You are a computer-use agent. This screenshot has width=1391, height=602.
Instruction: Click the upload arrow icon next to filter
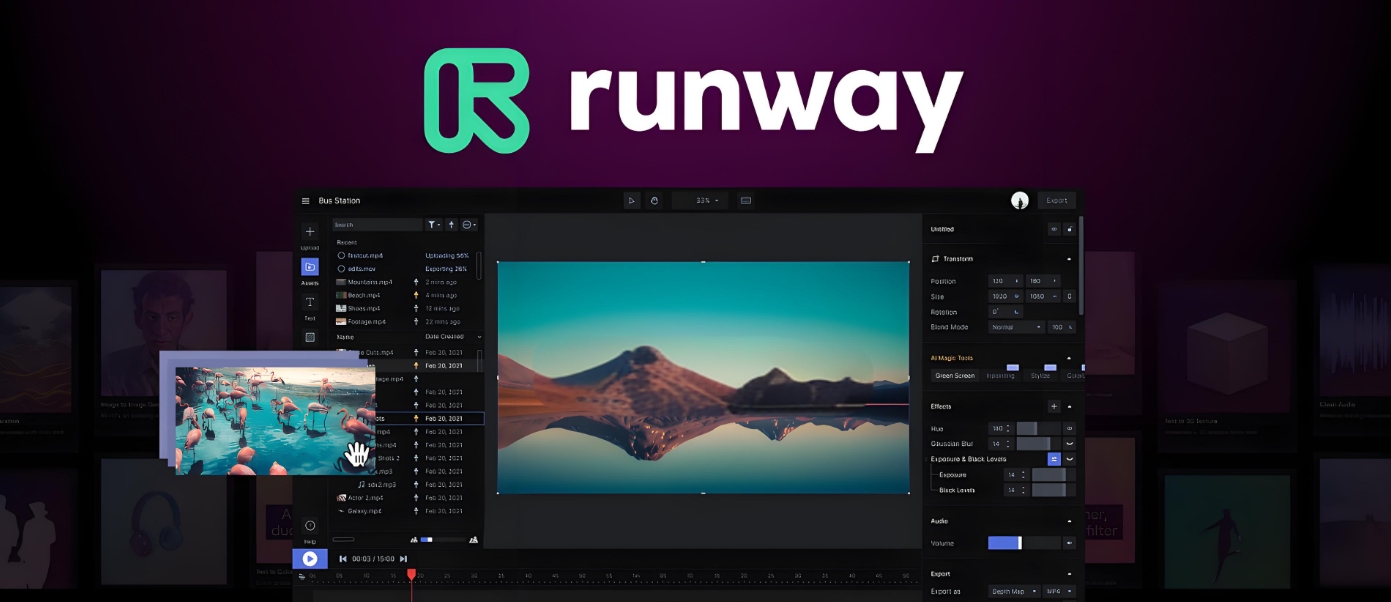(451, 225)
